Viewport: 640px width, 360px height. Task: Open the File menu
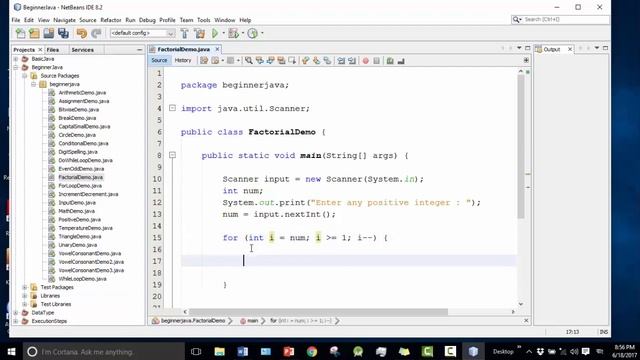(x=16, y=20)
